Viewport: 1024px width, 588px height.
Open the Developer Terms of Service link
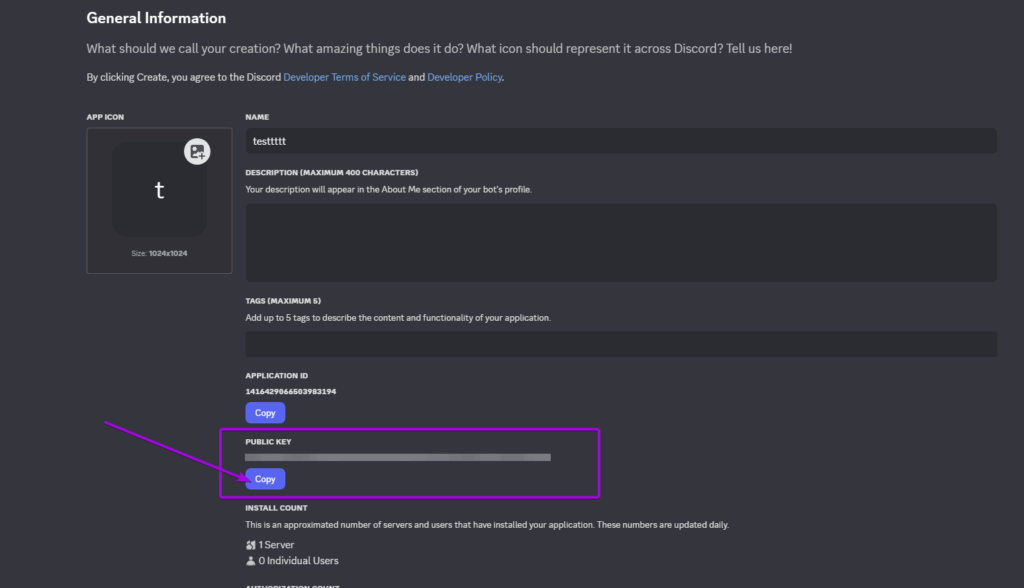[344, 76]
